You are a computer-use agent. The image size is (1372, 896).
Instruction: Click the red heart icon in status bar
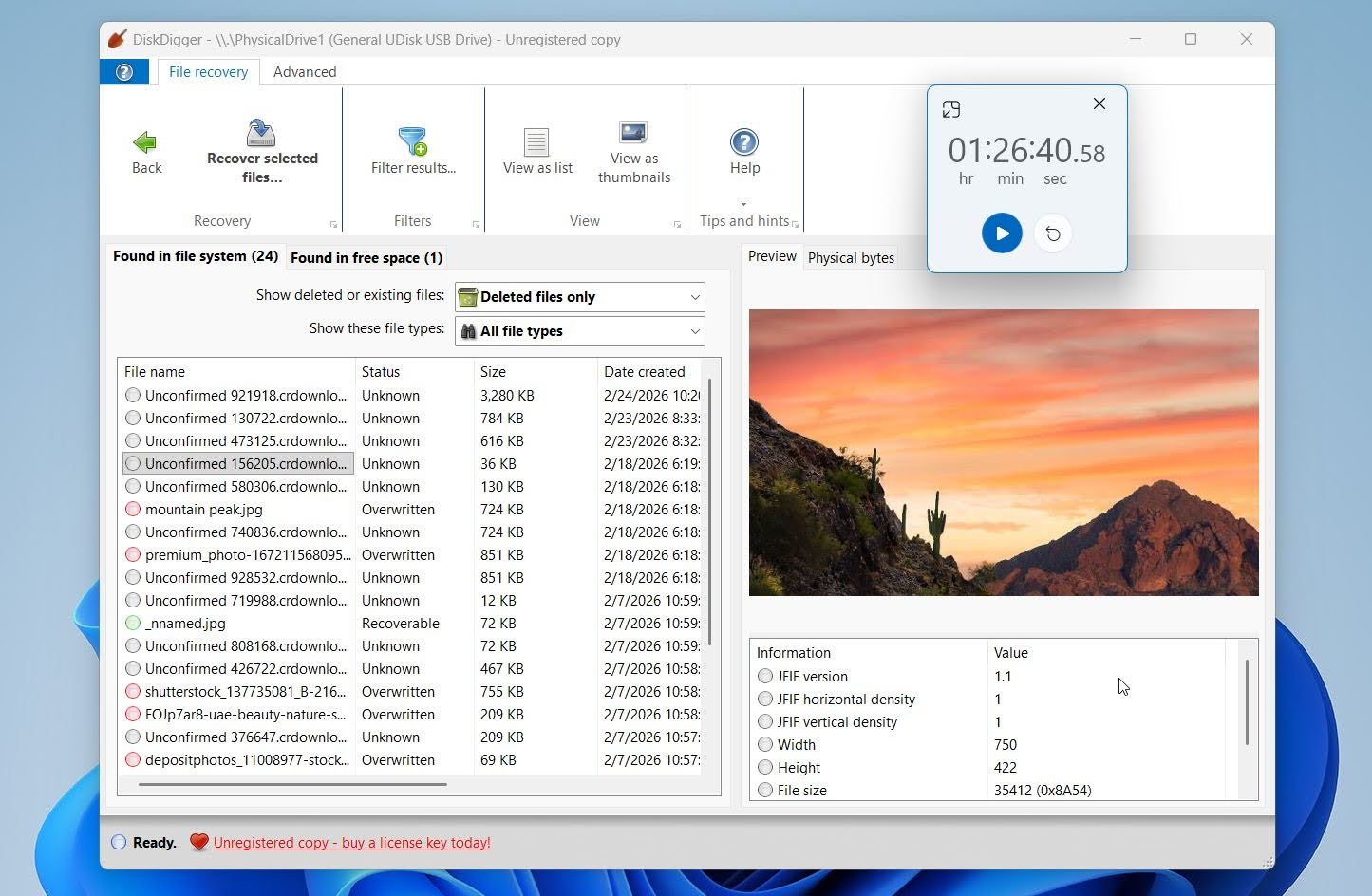point(198,842)
